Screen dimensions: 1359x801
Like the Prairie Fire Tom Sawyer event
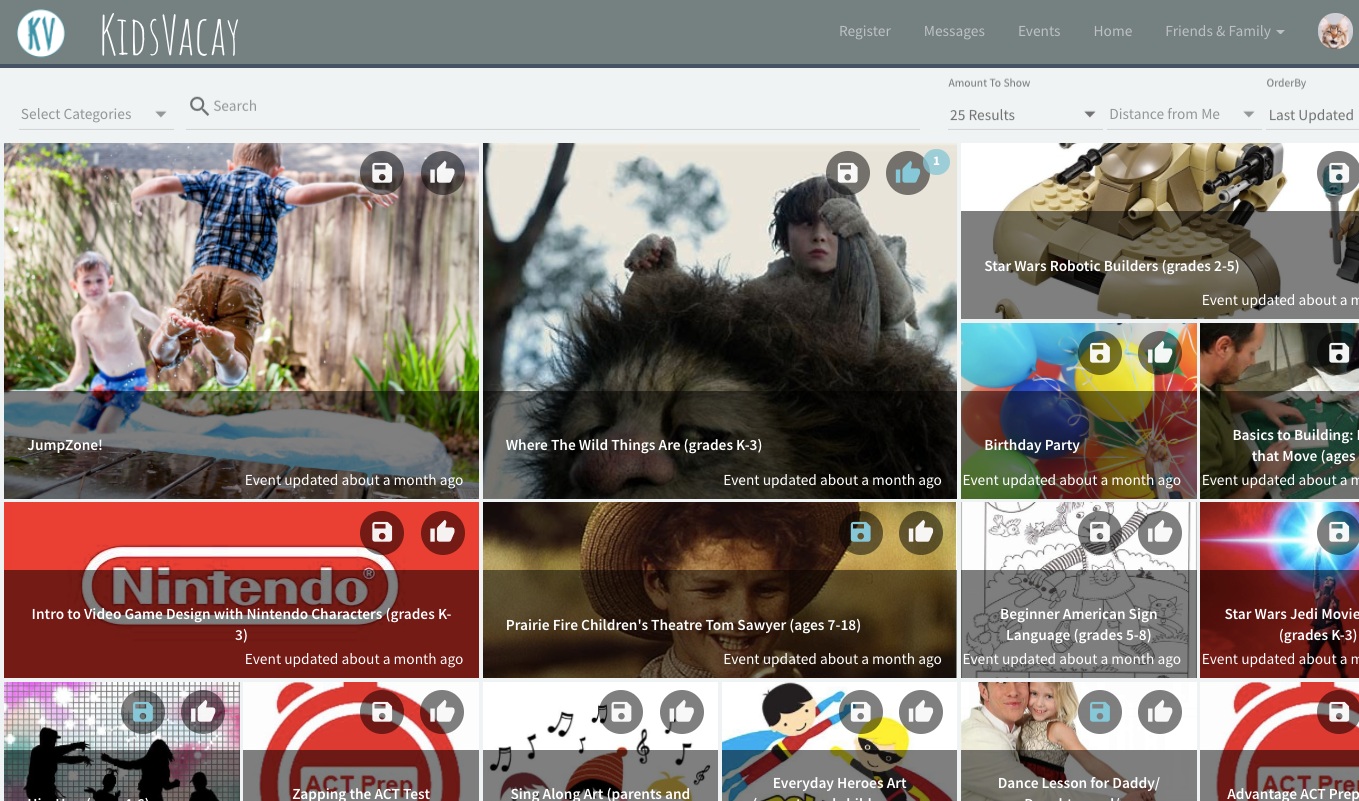coord(920,533)
